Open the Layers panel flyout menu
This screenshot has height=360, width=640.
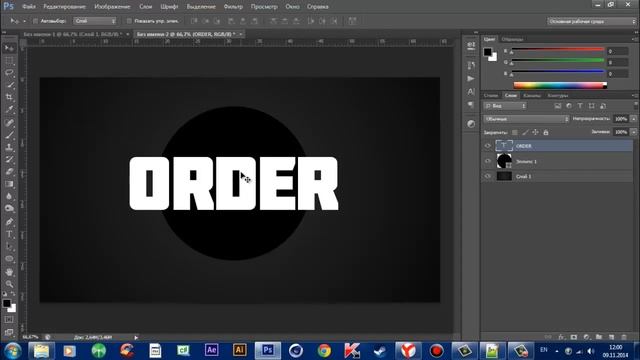635,96
